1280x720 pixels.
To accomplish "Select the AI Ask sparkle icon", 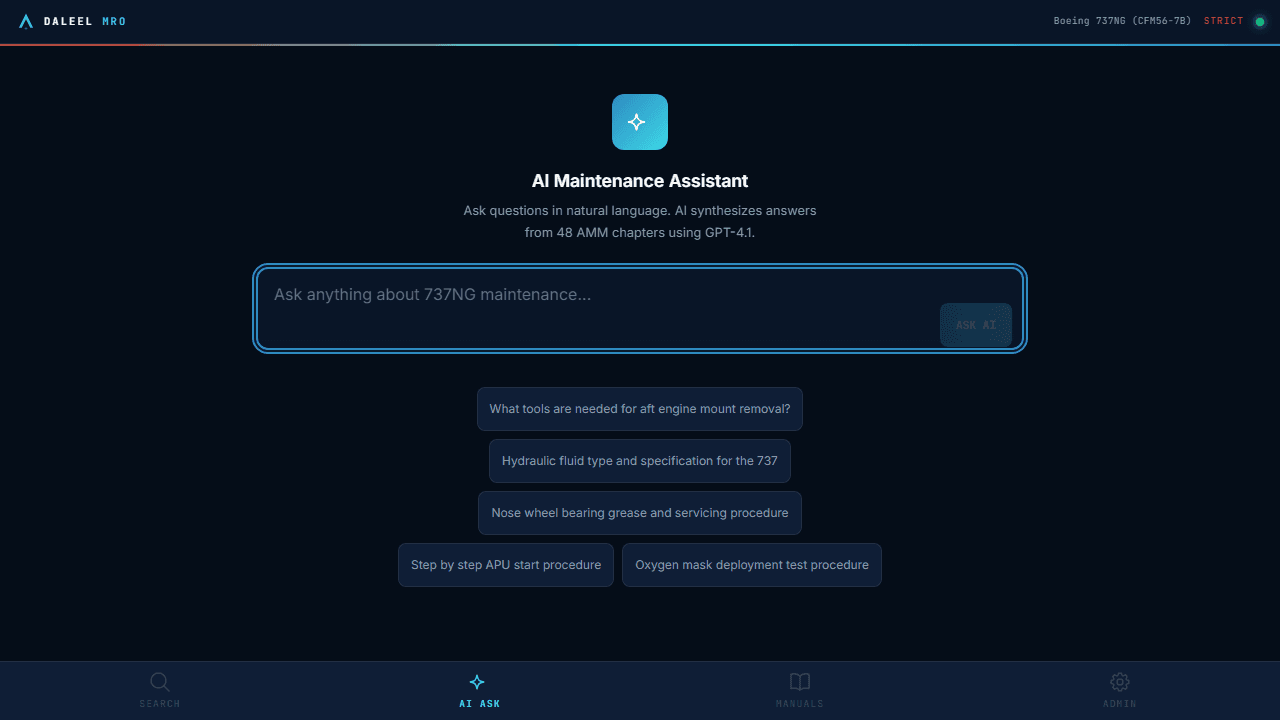I will pos(477,682).
